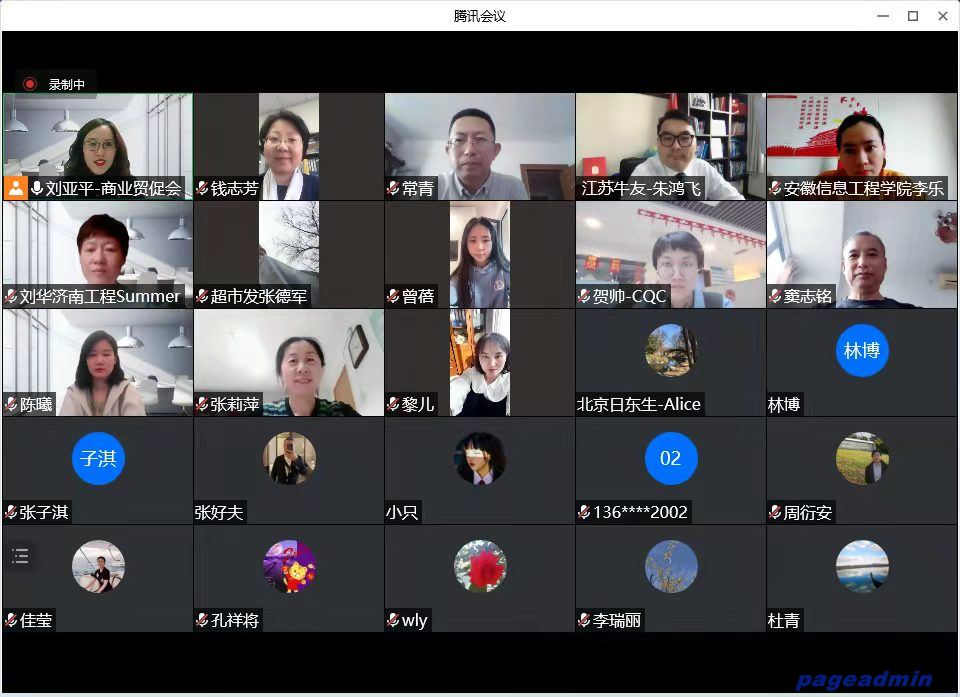960x697 pixels.
Task: Click 杜青 landscape avatar
Action: 862,566
